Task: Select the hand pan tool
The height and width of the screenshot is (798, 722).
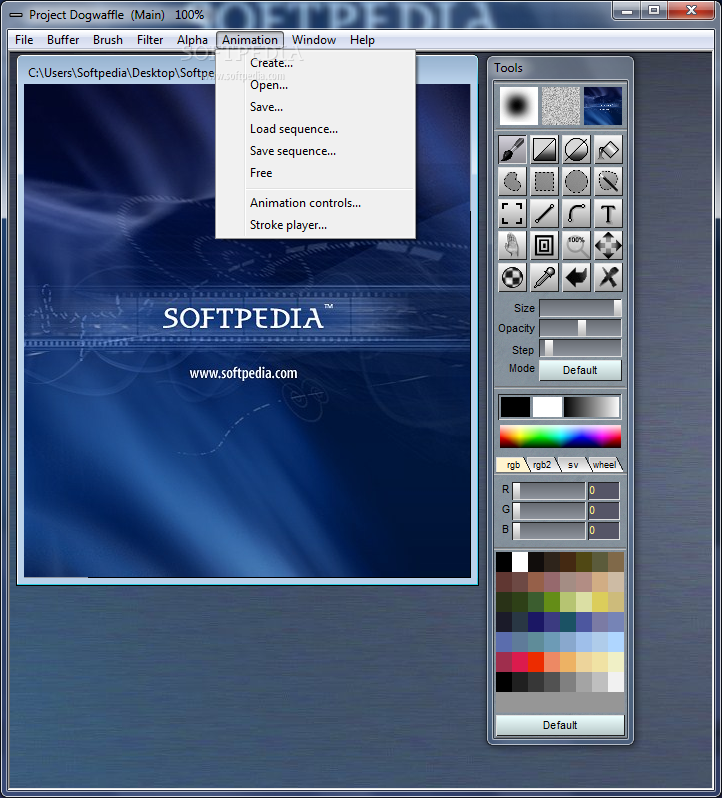Action: point(512,246)
